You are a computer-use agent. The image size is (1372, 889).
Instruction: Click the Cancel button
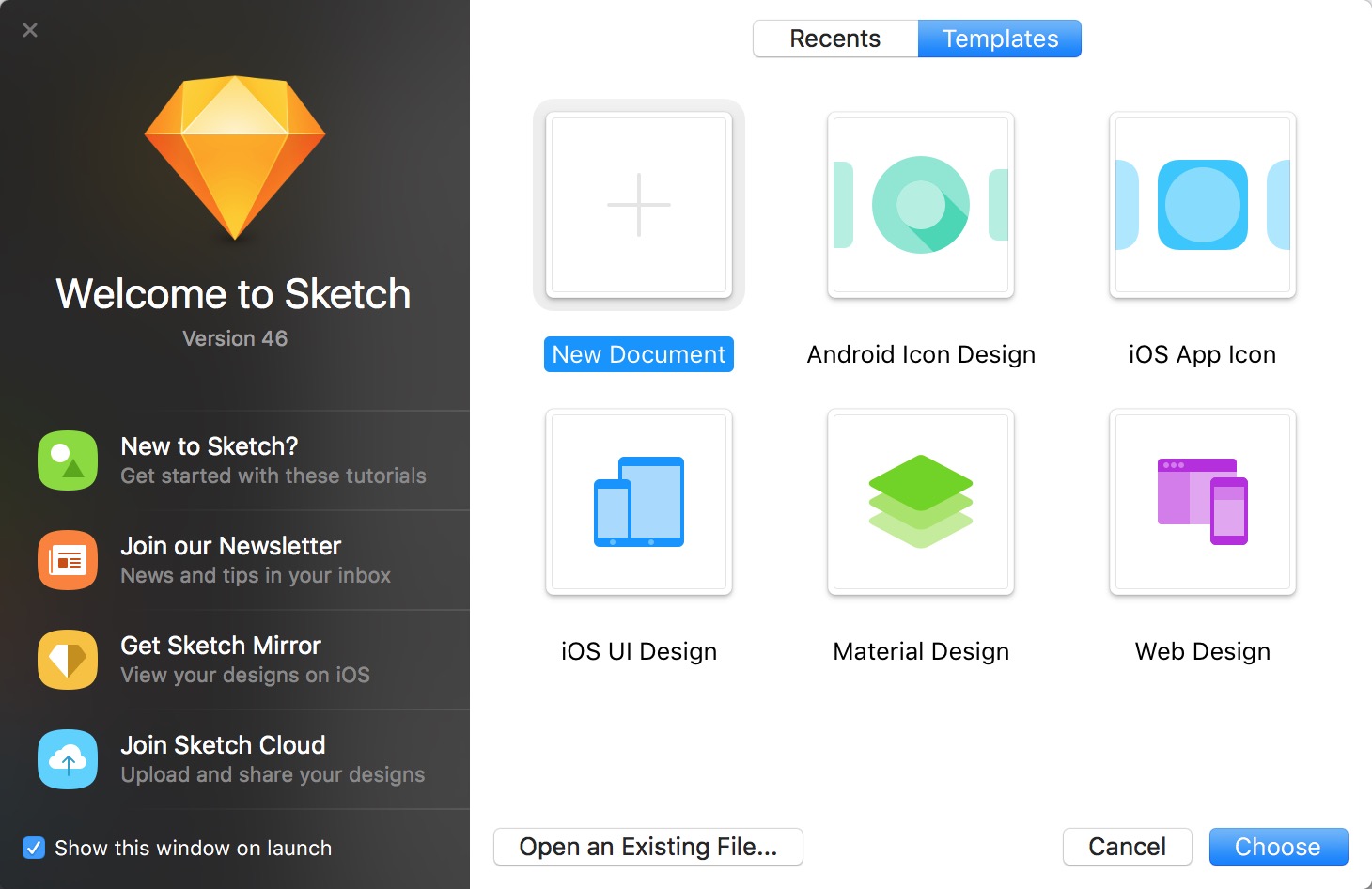pos(1128,847)
